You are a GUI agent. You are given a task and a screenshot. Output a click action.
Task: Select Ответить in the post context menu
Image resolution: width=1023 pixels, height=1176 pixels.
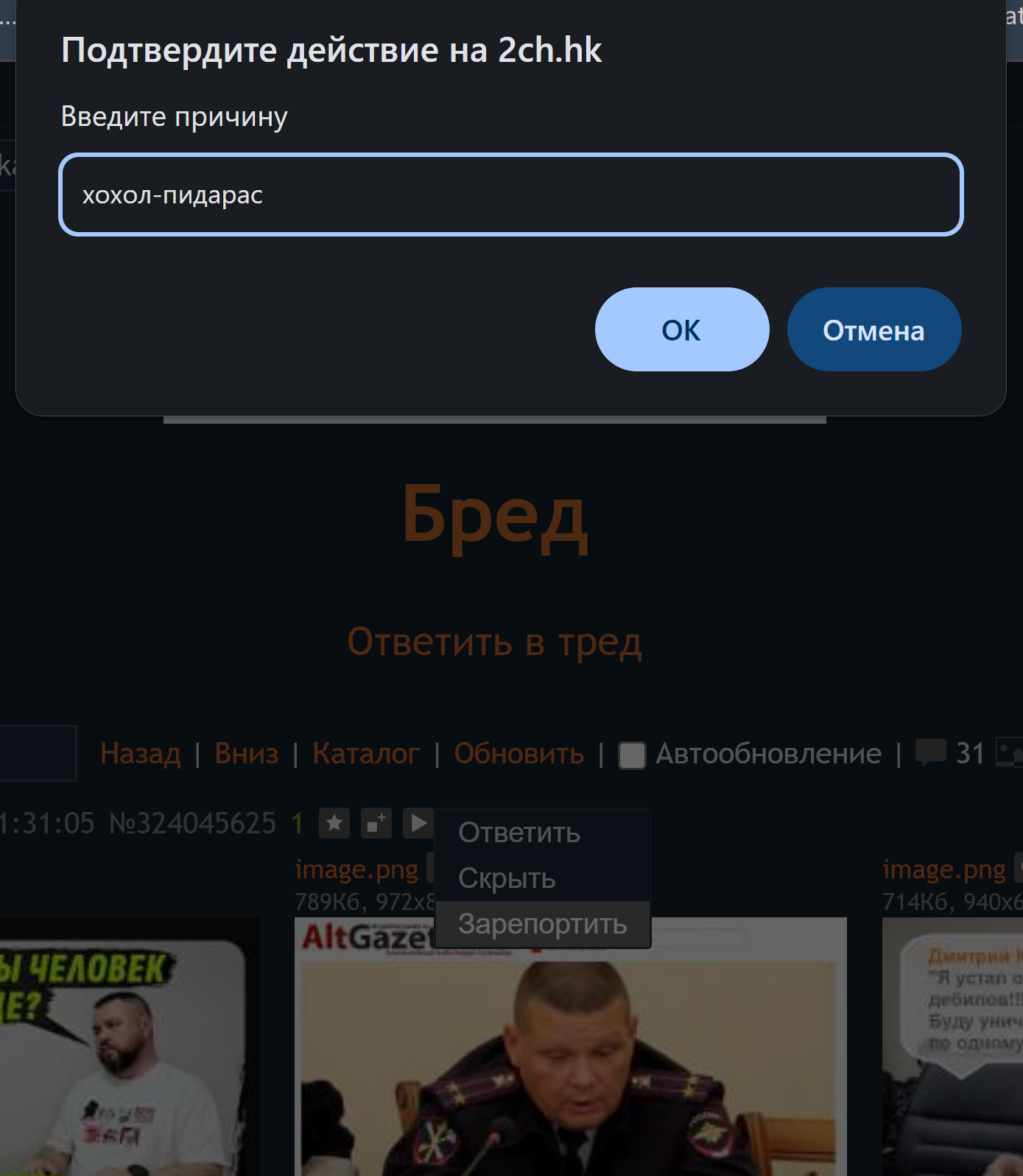(x=519, y=833)
